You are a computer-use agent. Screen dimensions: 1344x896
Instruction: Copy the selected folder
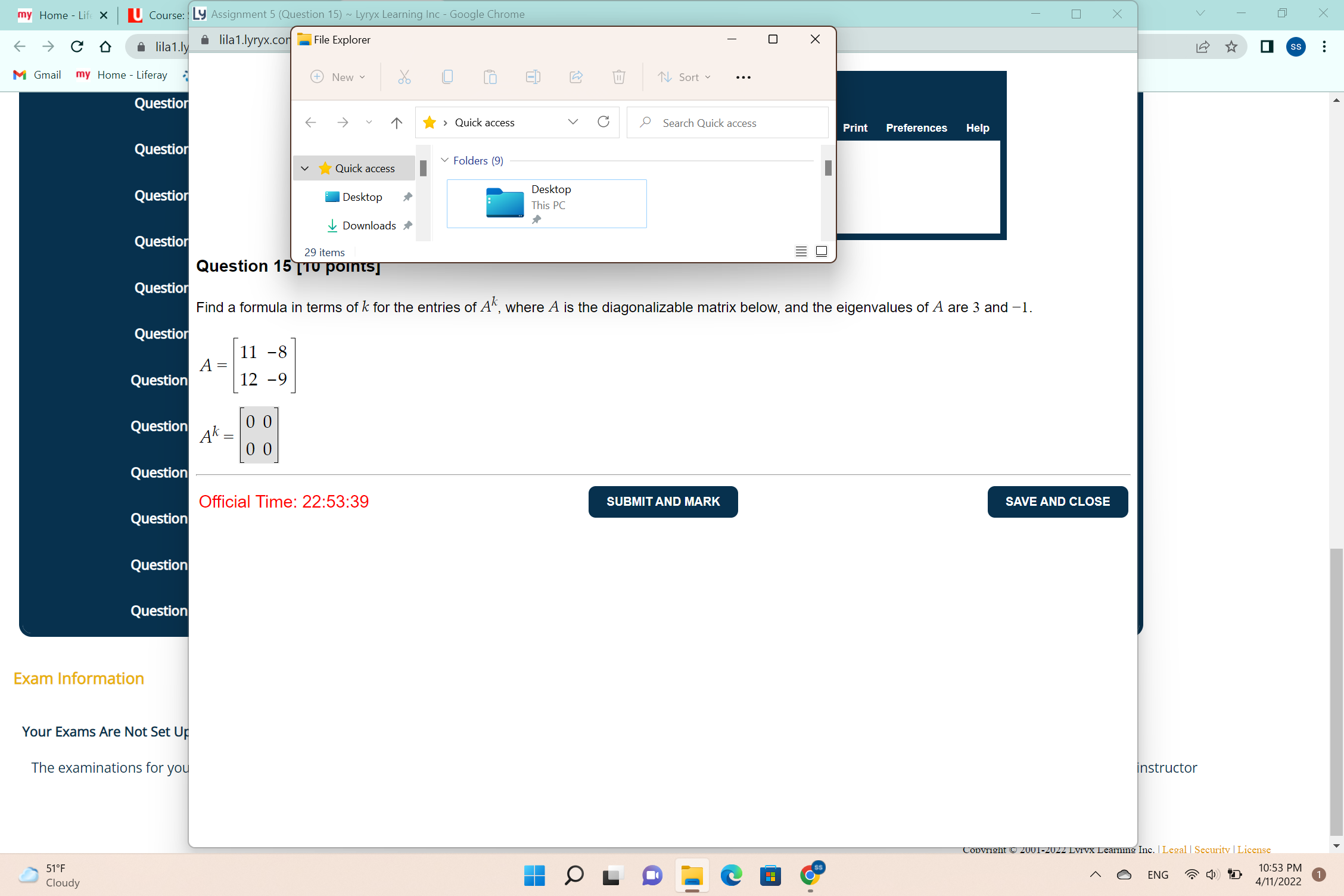click(447, 77)
